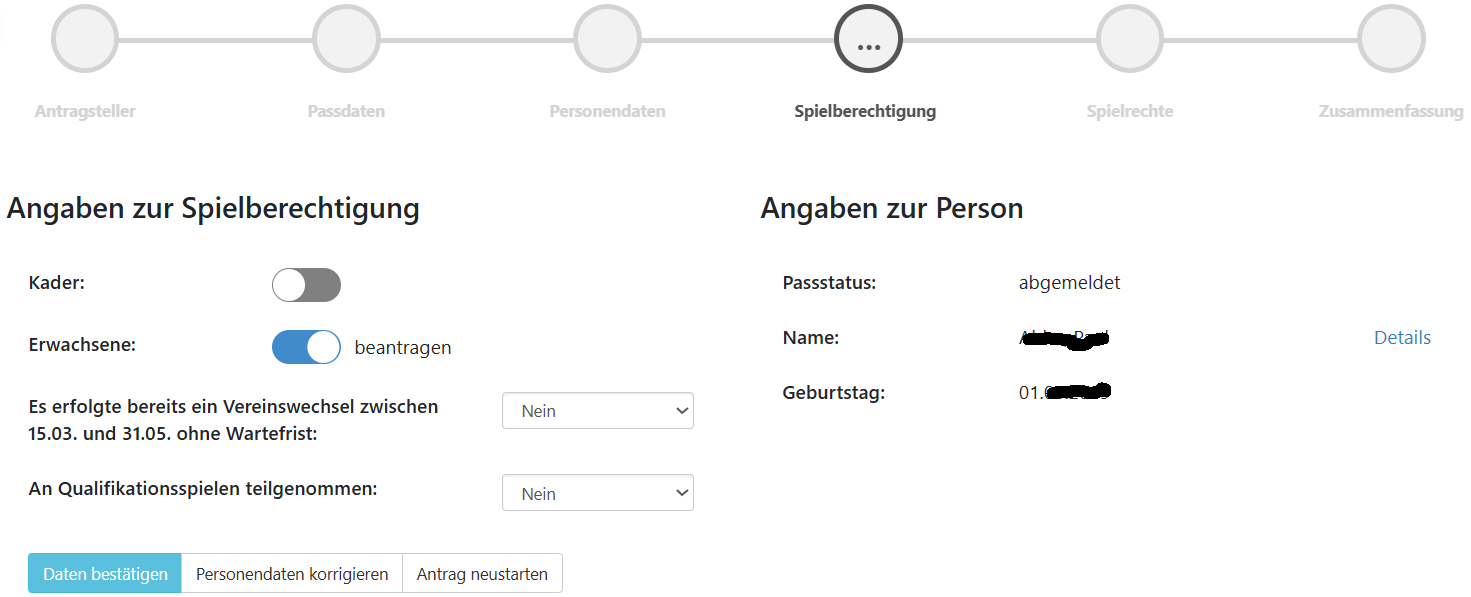Open the Details link next to Name
Image resolution: width=1471 pixels, height=597 pixels.
pyautogui.click(x=1402, y=338)
